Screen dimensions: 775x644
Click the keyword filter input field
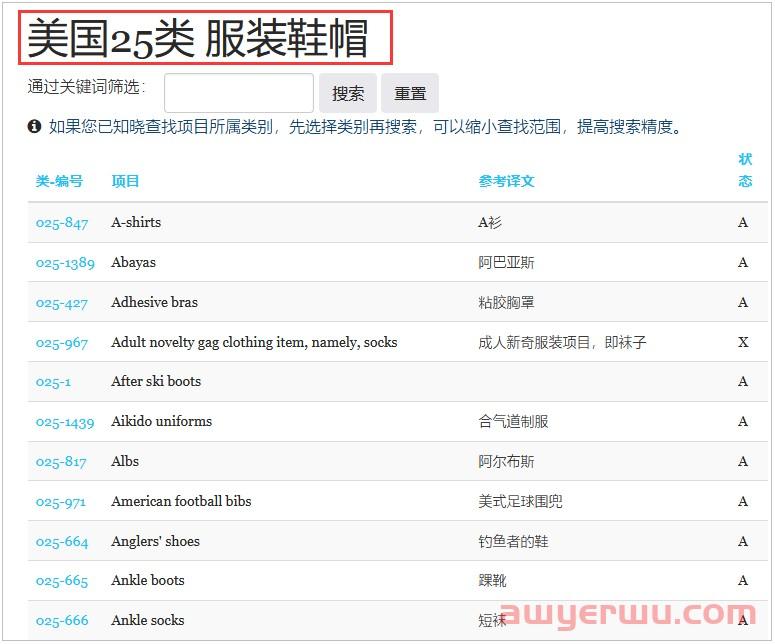239,93
